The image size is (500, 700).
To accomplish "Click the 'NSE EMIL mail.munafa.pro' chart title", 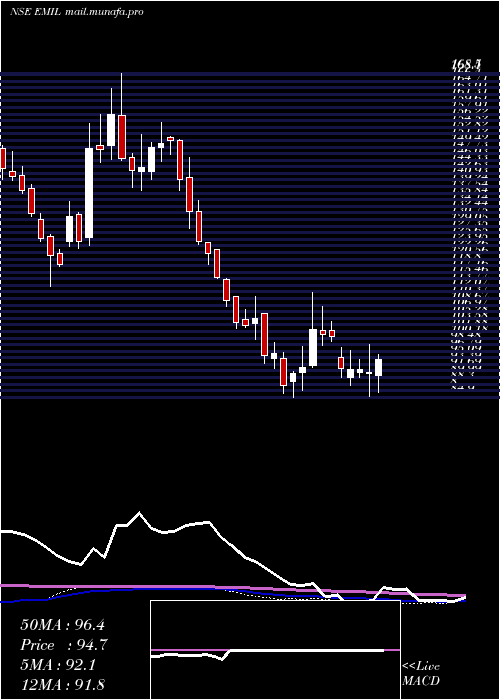I will pos(76,12).
